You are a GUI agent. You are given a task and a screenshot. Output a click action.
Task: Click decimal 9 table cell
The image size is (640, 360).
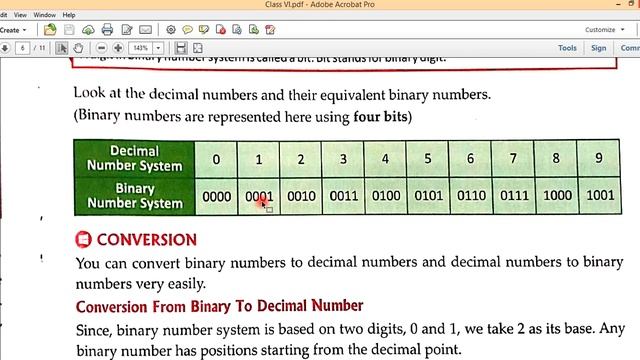tap(599, 158)
